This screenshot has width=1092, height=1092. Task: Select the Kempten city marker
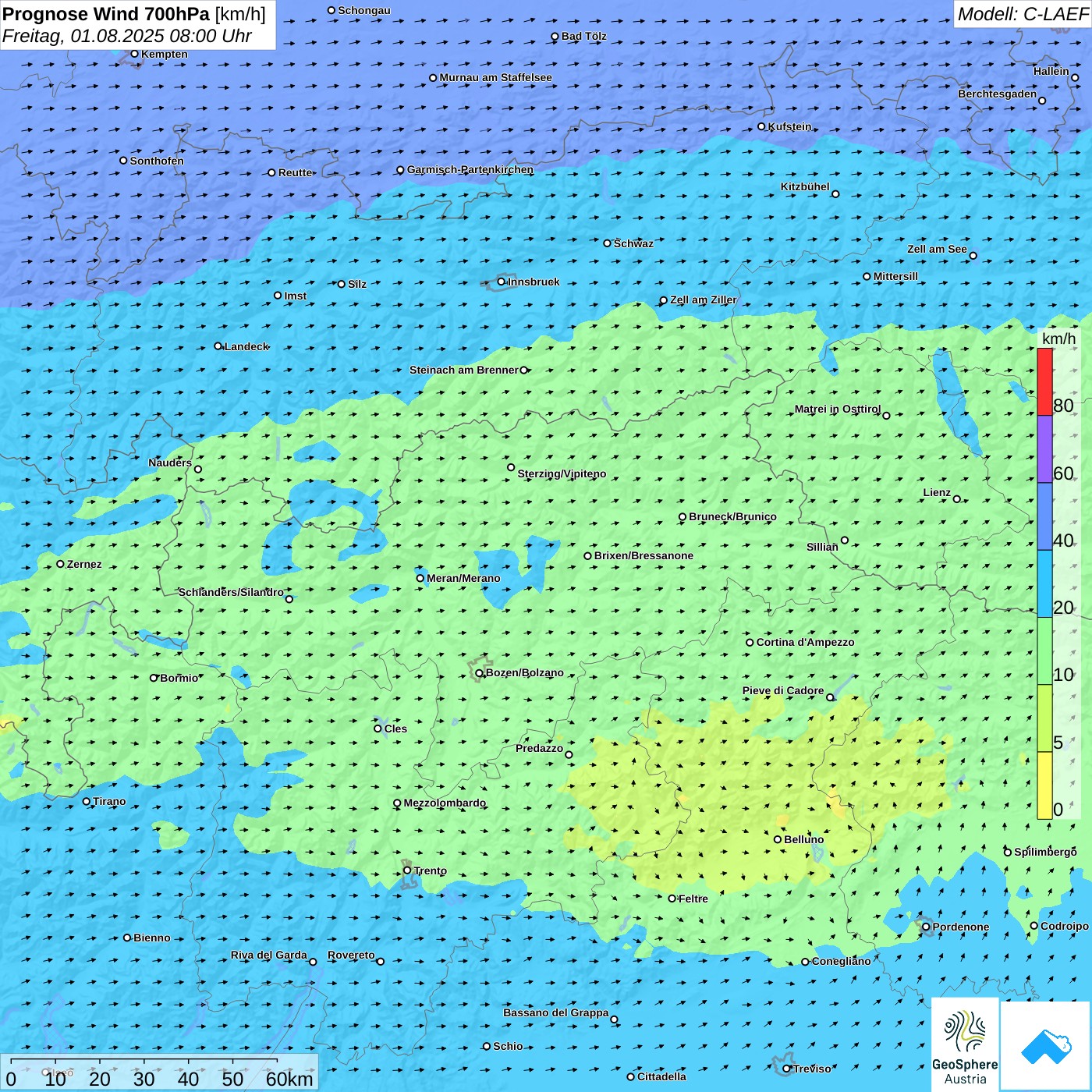pyautogui.click(x=135, y=54)
